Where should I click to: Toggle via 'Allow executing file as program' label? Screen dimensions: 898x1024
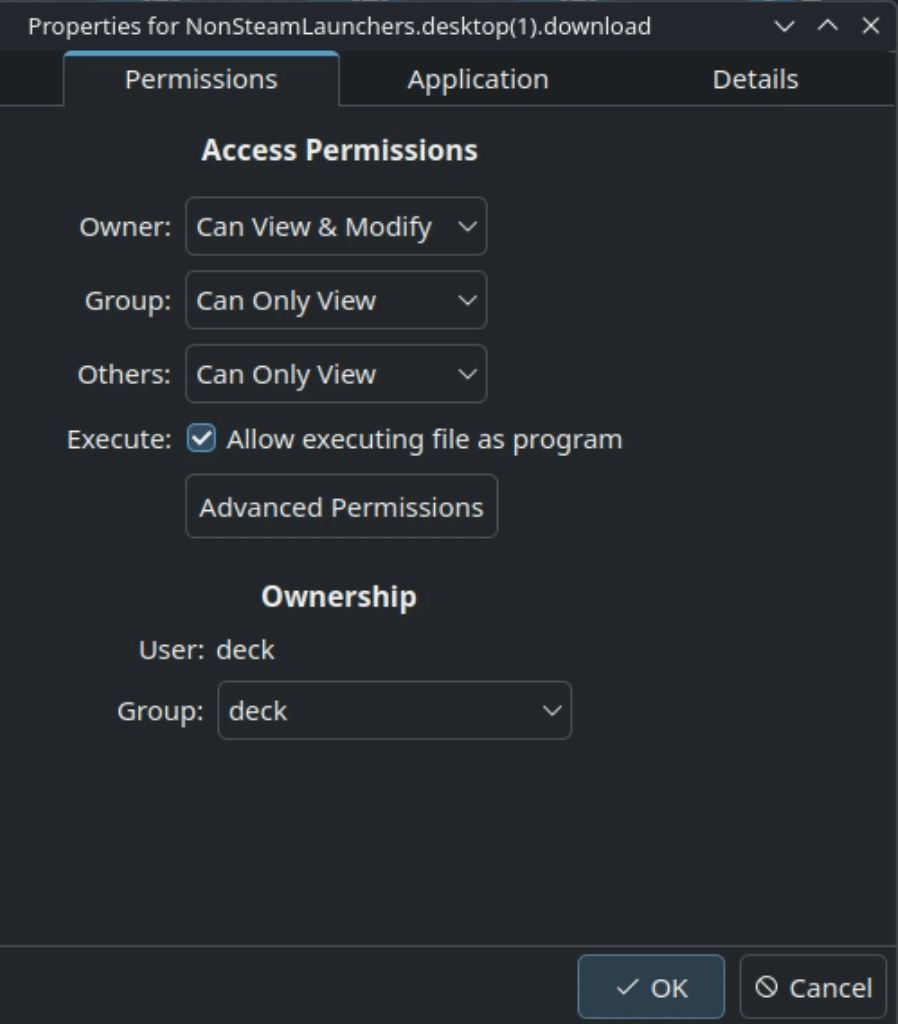[425, 440]
